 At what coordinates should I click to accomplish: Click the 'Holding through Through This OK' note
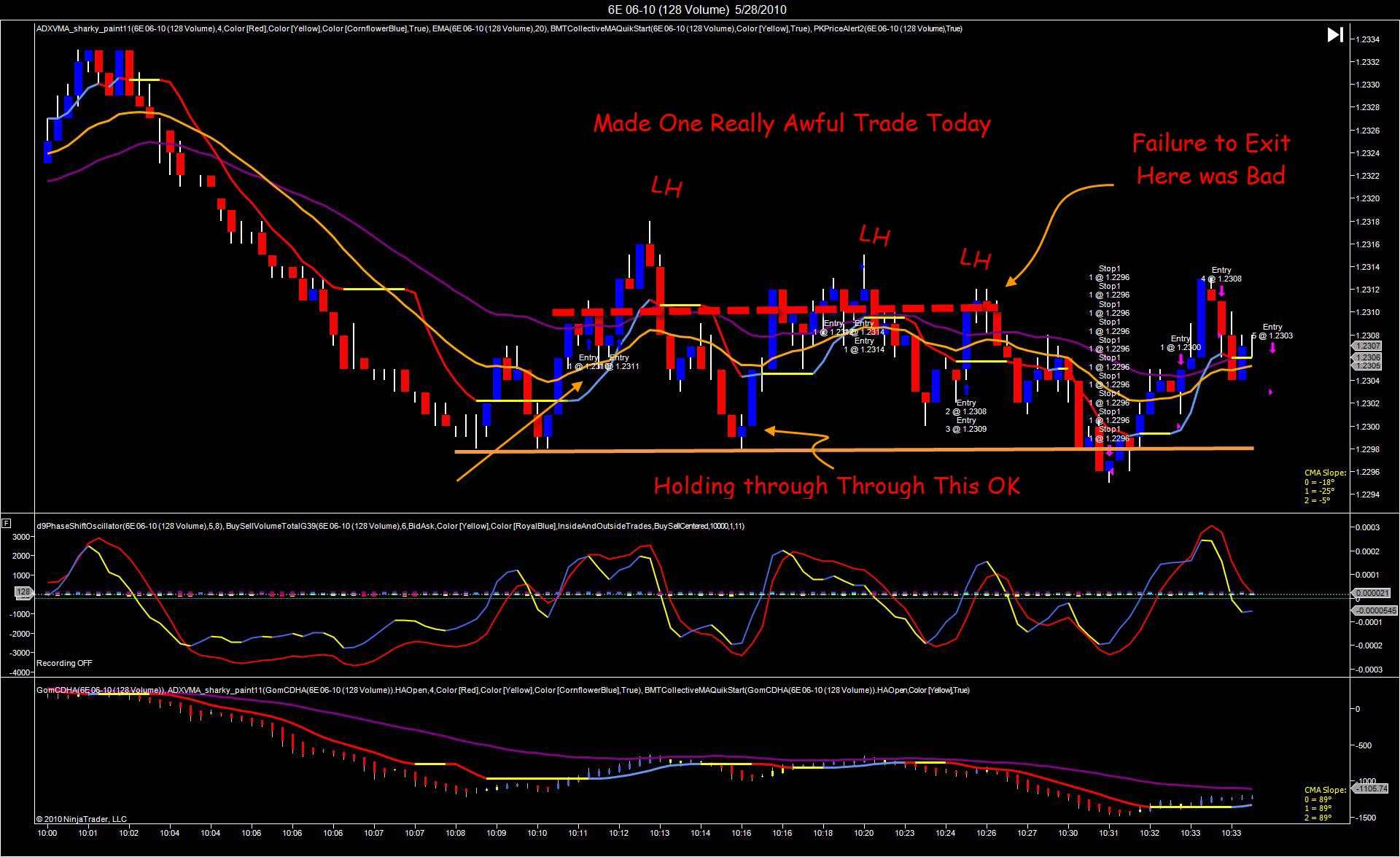click(x=836, y=486)
